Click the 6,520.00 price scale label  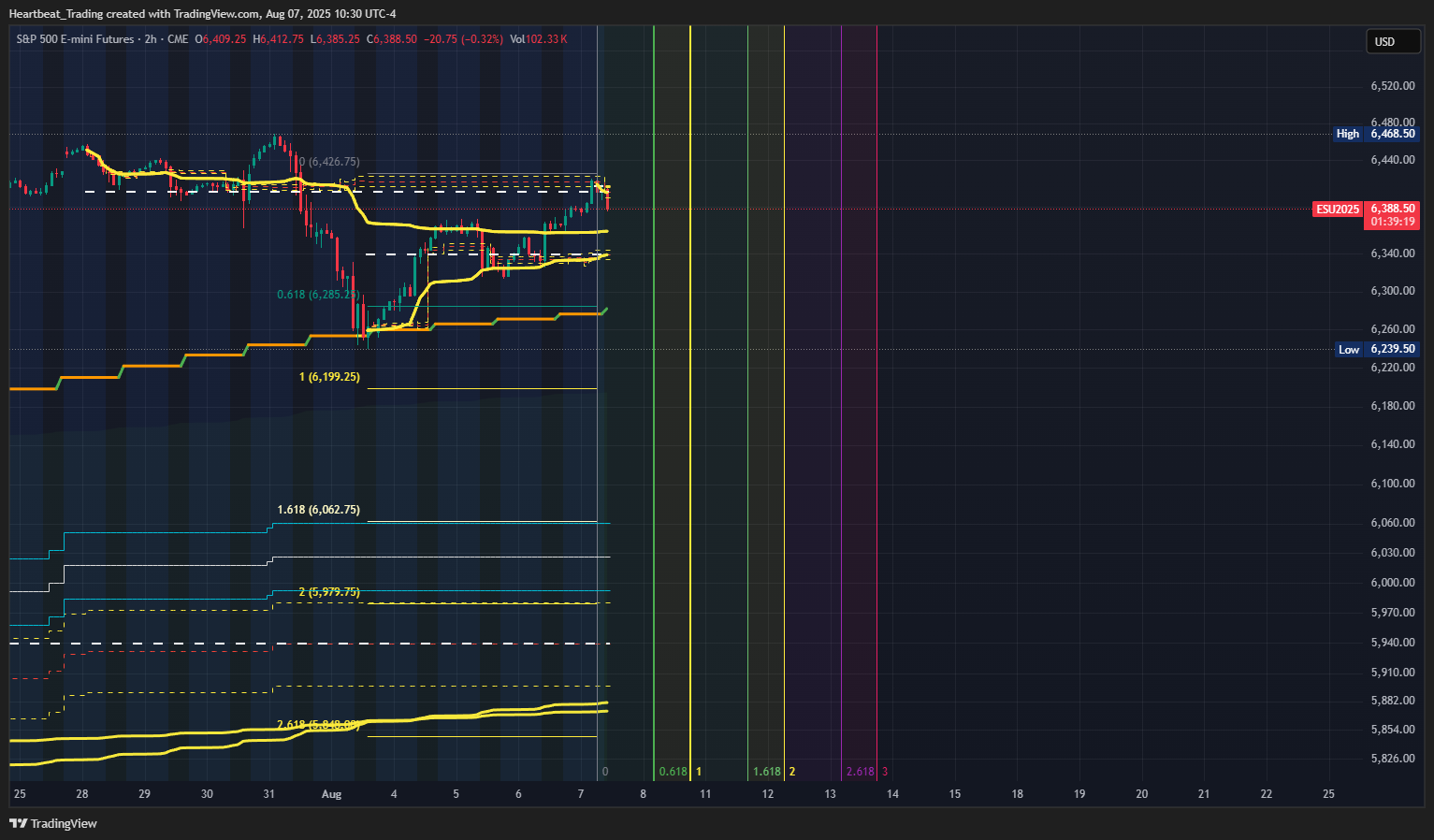(1393, 86)
